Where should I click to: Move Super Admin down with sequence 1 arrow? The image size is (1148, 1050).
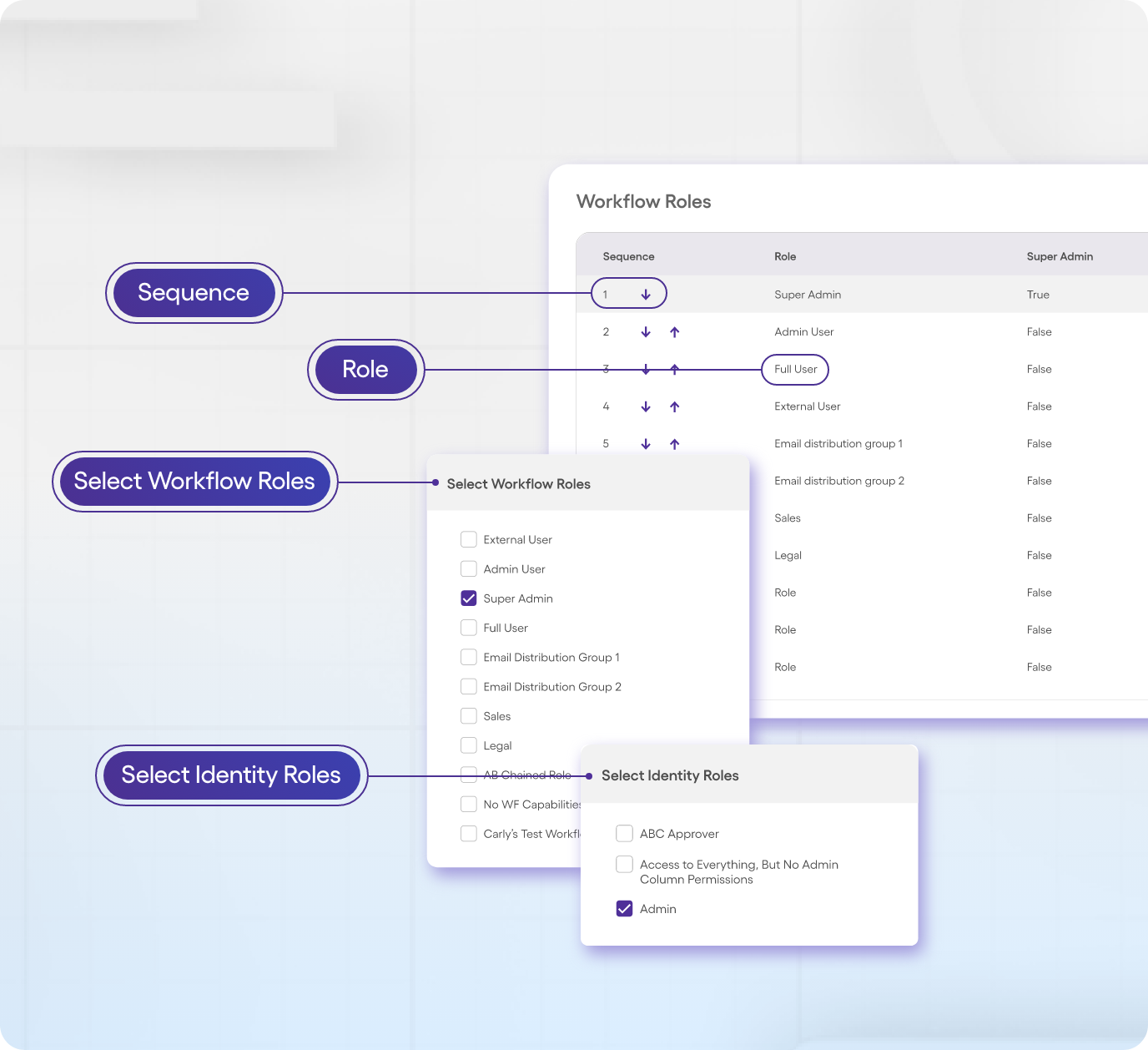coord(646,295)
